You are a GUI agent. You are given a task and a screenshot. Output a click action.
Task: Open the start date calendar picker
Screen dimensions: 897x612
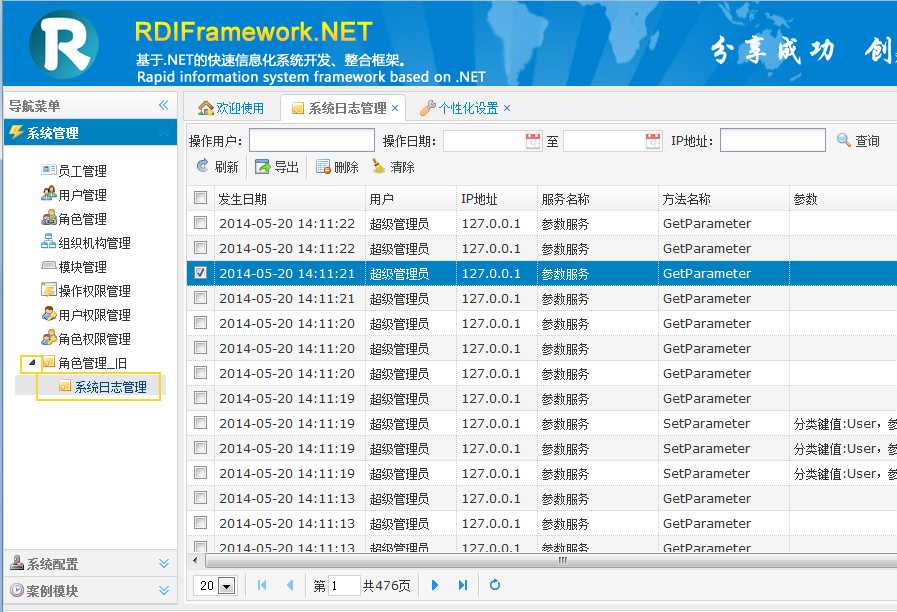[x=533, y=141]
